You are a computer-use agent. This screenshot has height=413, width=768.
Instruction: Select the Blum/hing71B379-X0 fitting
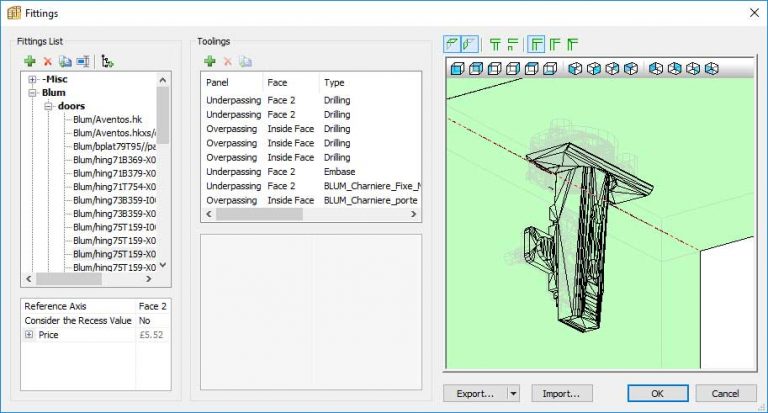[114, 173]
